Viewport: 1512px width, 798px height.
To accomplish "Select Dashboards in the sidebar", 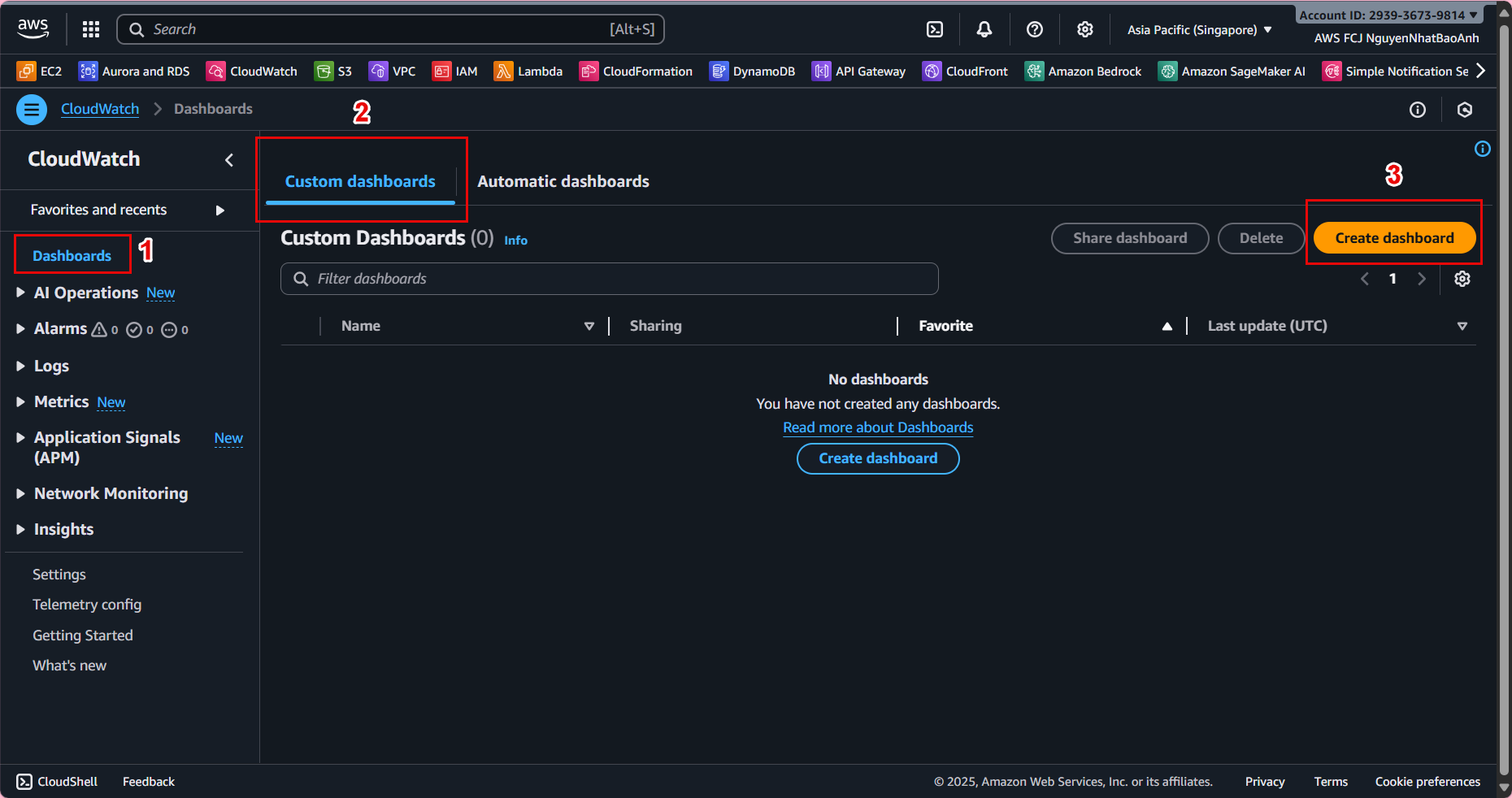I will 72,256.
